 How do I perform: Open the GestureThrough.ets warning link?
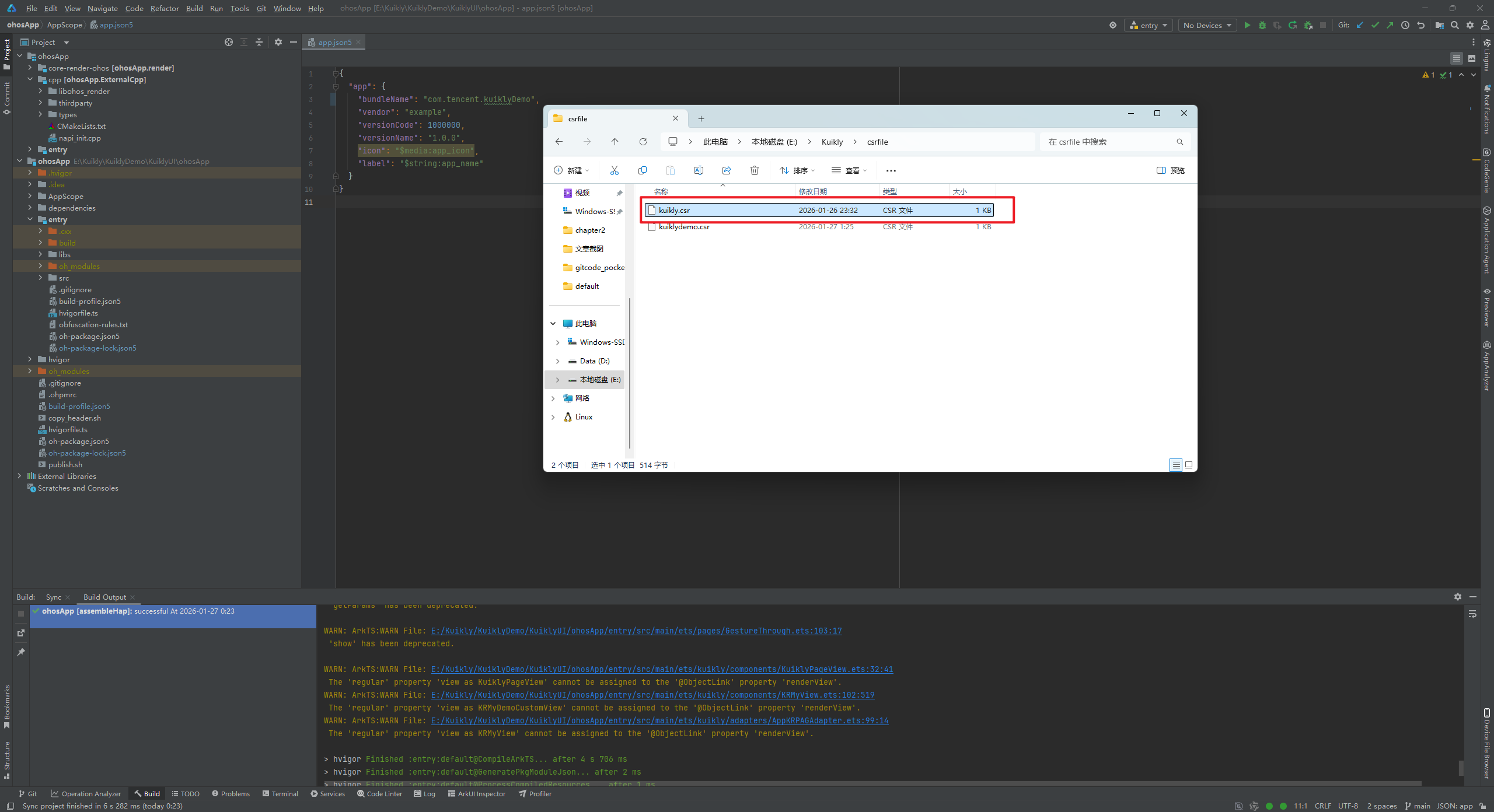(x=636, y=631)
